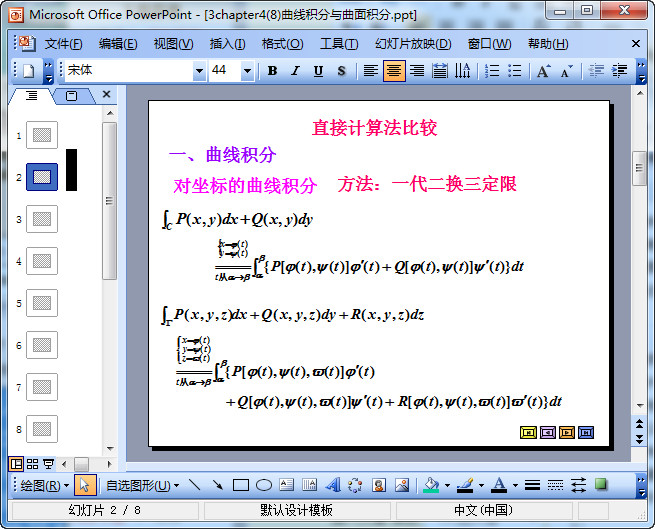The image size is (655, 529).
Task: Open 自选图形(U) AutoShapes menu
Action: [142, 486]
